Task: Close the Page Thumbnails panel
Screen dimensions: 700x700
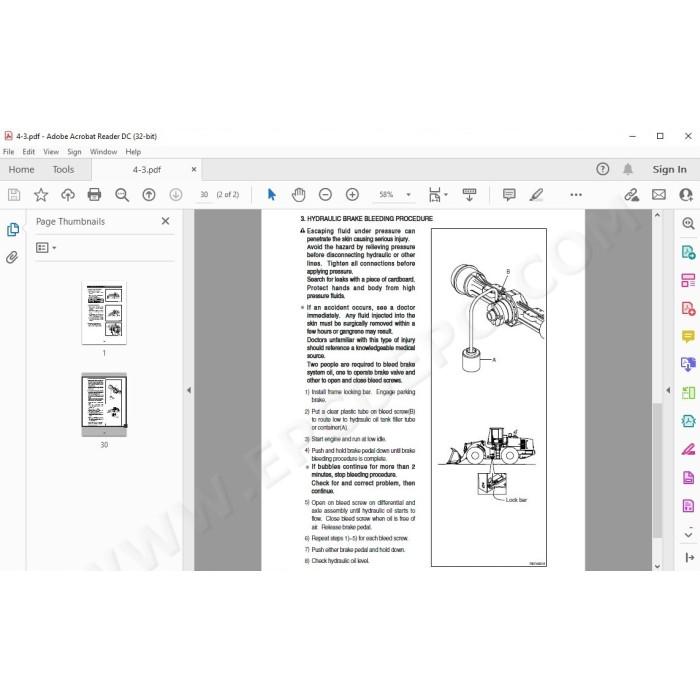Action: (x=165, y=221)
